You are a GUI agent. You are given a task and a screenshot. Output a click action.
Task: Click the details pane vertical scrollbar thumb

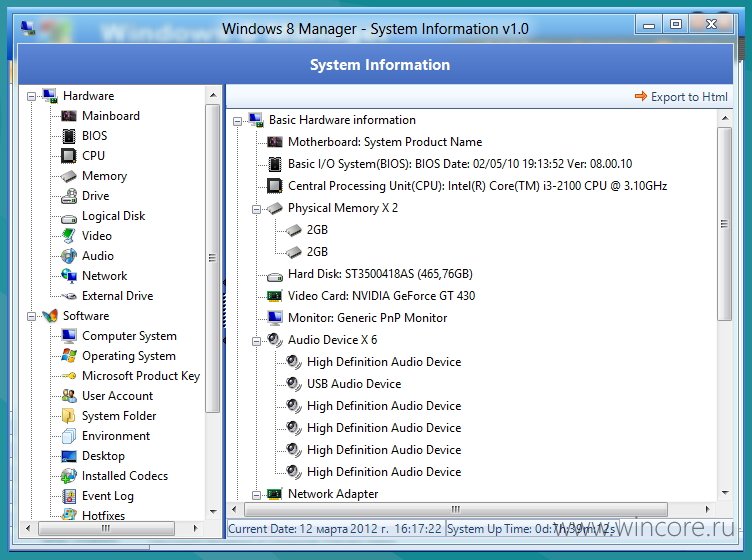(x=725, y=223)
